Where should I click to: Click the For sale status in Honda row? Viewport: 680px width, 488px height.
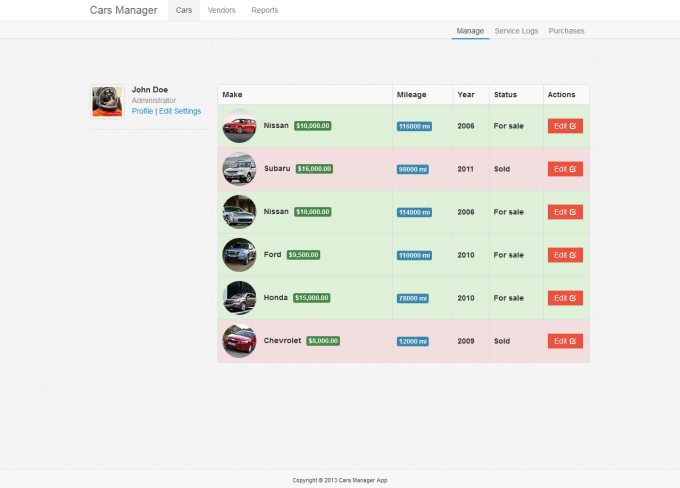[509, 298]
